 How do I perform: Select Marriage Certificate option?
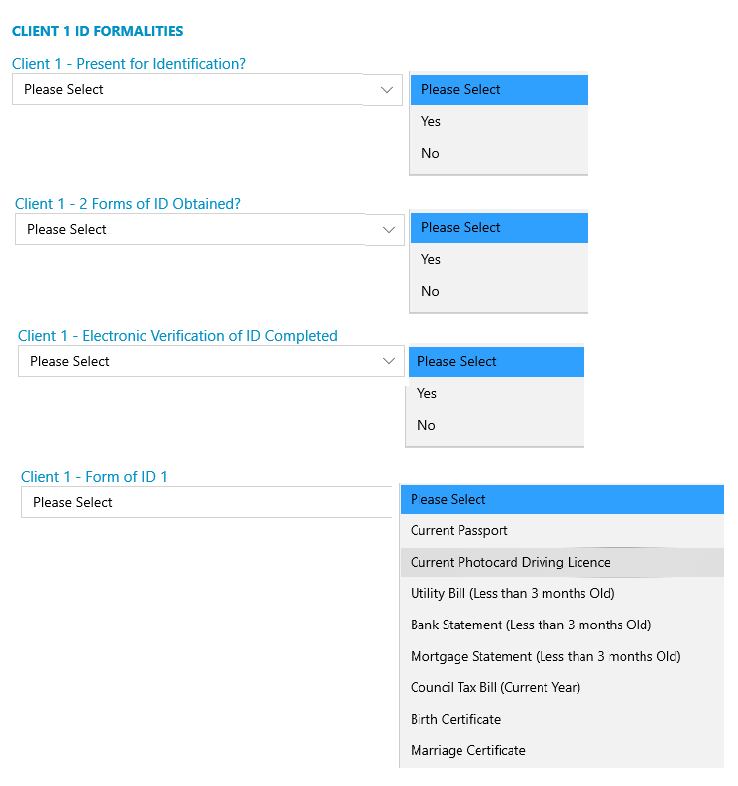562,750
